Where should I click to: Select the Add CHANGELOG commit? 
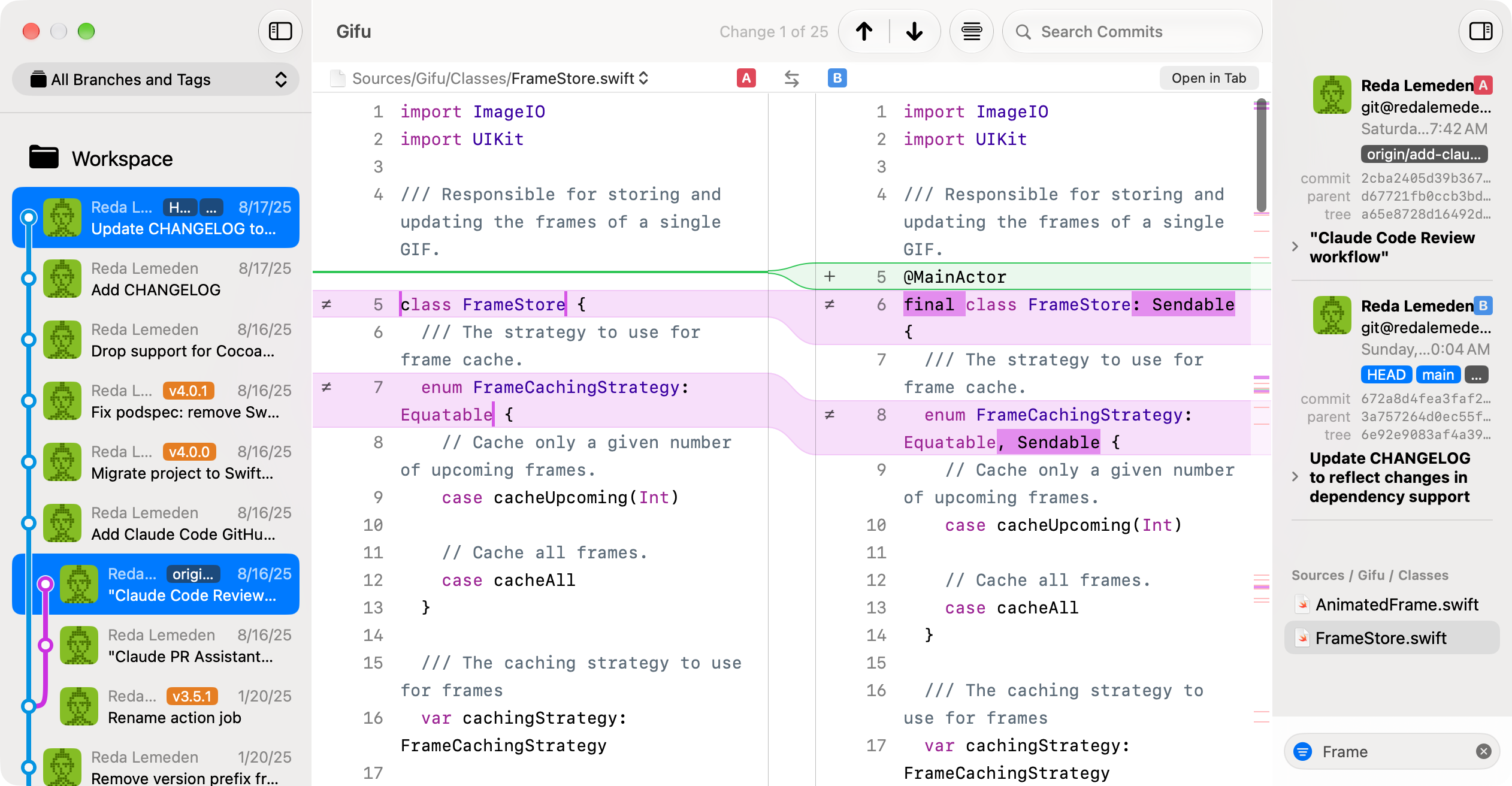156,279
